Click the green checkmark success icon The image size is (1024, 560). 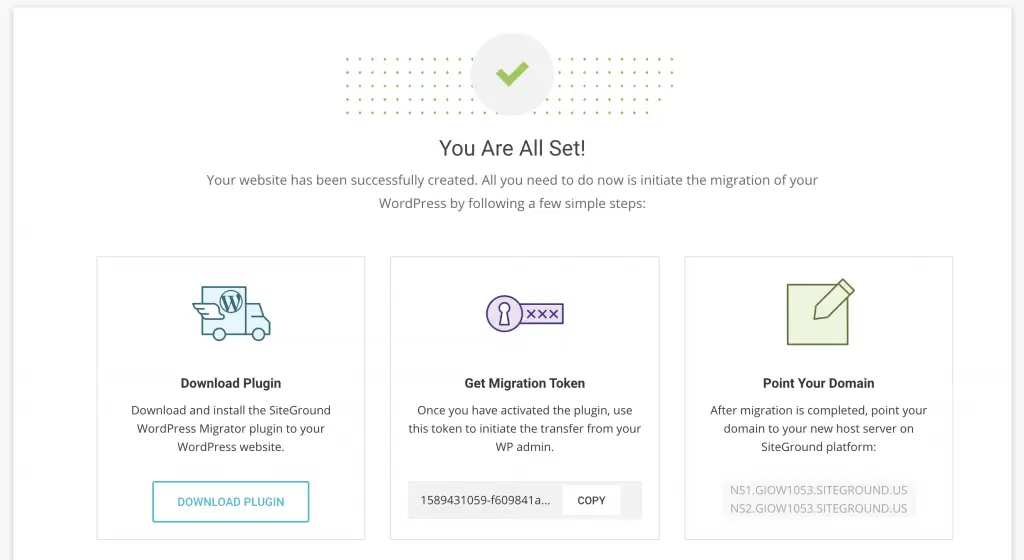512,73
